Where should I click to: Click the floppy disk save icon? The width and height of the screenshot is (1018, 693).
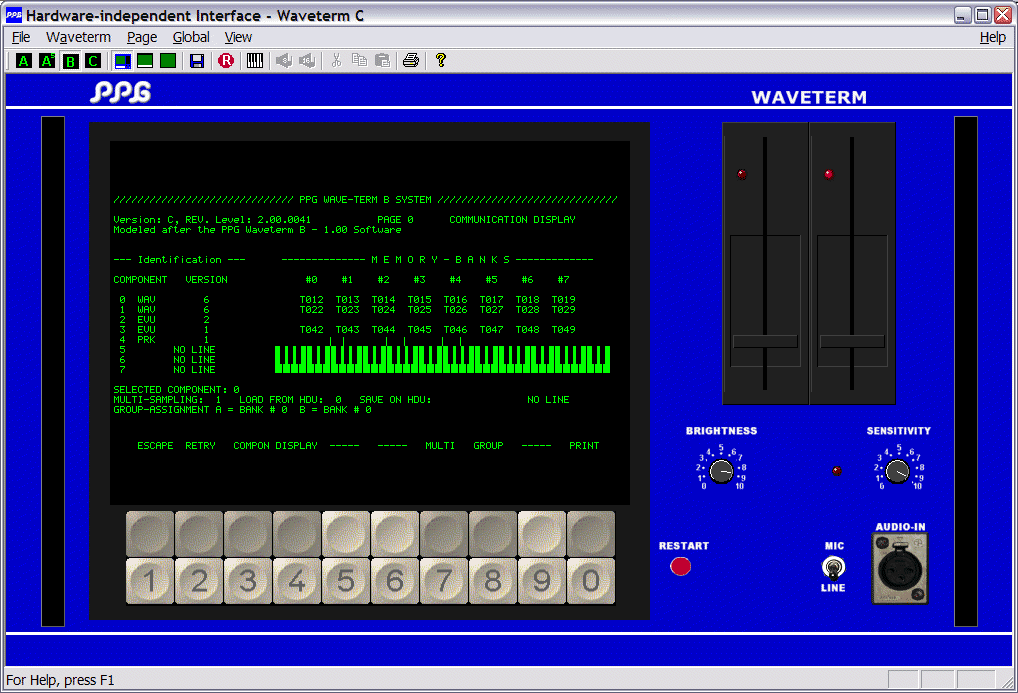pyautogui.click(x=197, y=61)
